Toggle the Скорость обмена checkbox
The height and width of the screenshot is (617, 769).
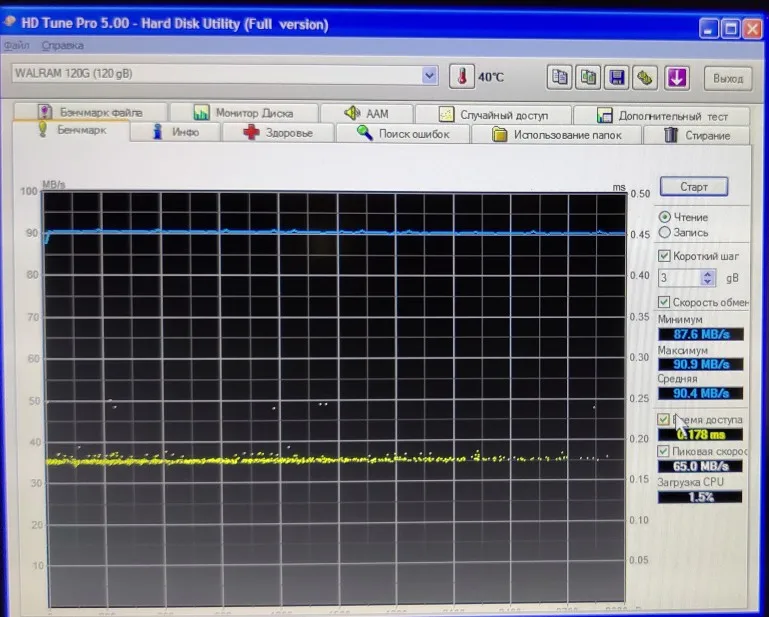(665, 302)
